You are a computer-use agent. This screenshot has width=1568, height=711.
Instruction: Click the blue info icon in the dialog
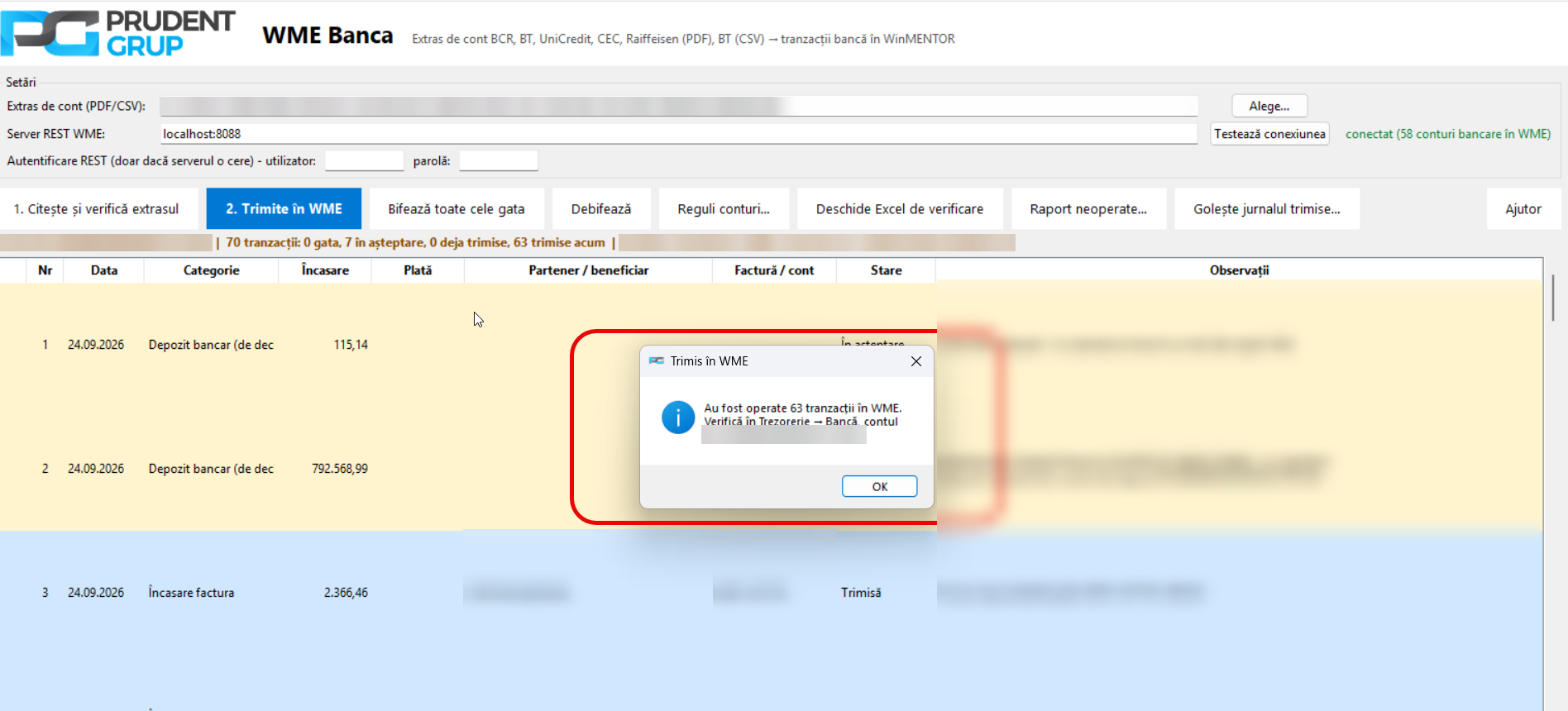pyautogui.click(x=678, y=418)
